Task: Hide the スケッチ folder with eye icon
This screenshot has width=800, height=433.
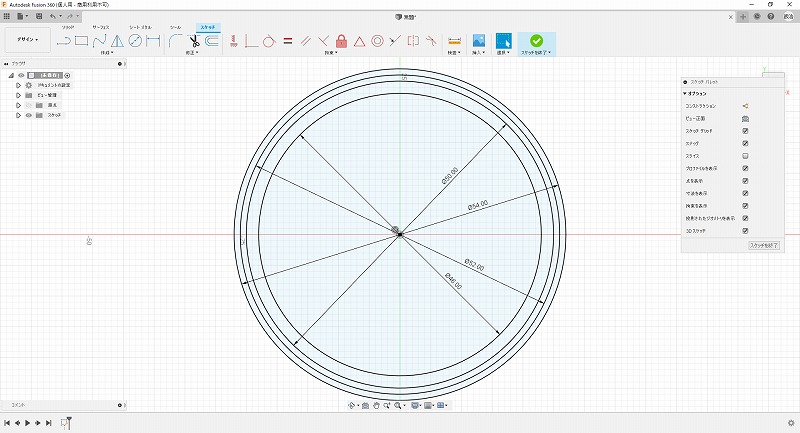Action: (28, 115)
